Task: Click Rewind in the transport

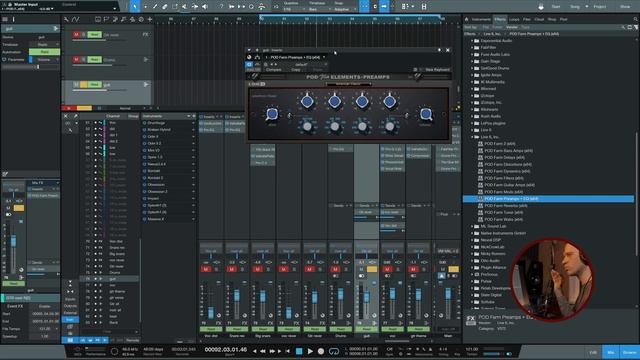Action: point(263,351)
